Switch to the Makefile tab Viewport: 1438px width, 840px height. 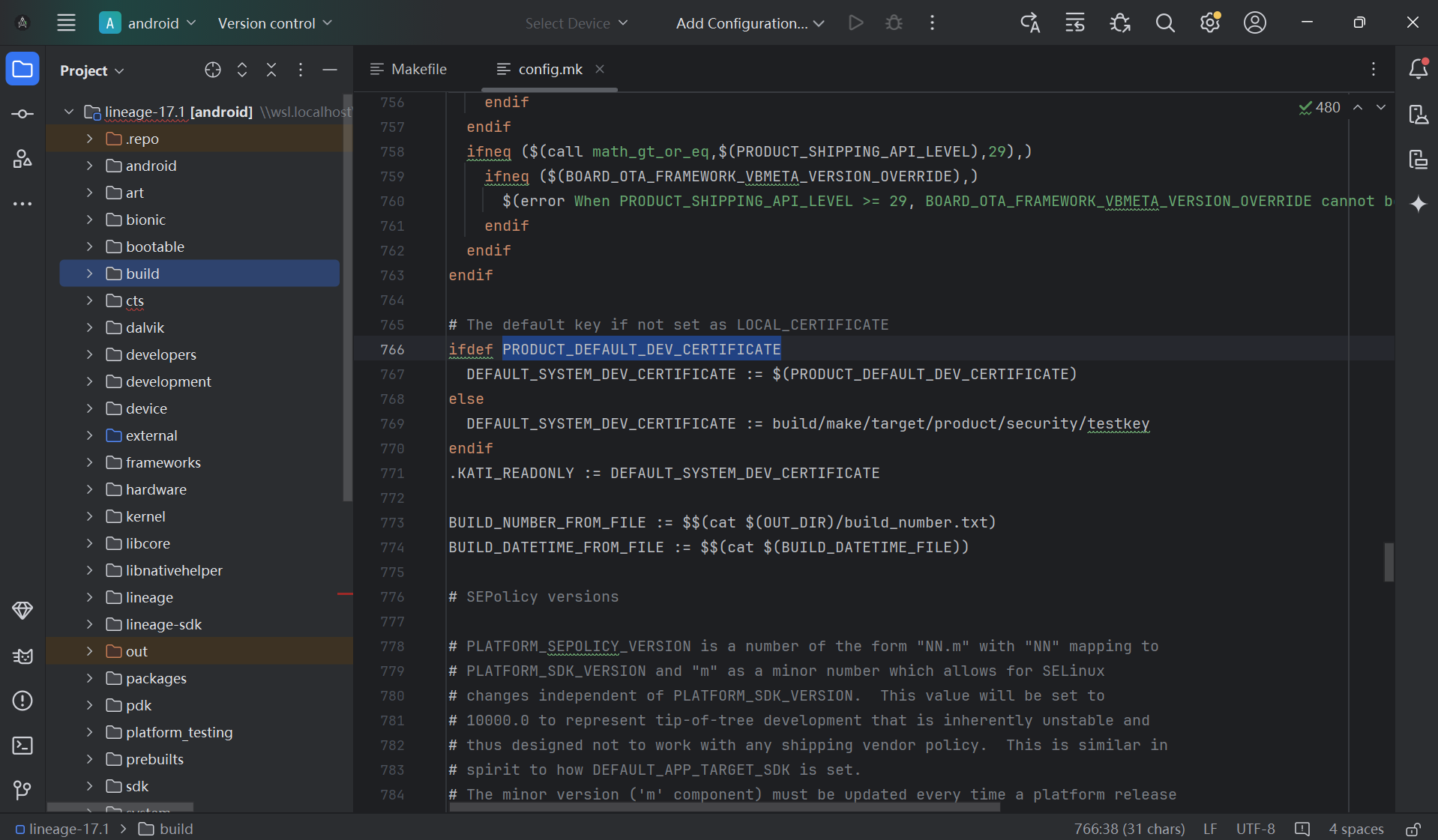(409, 69)
